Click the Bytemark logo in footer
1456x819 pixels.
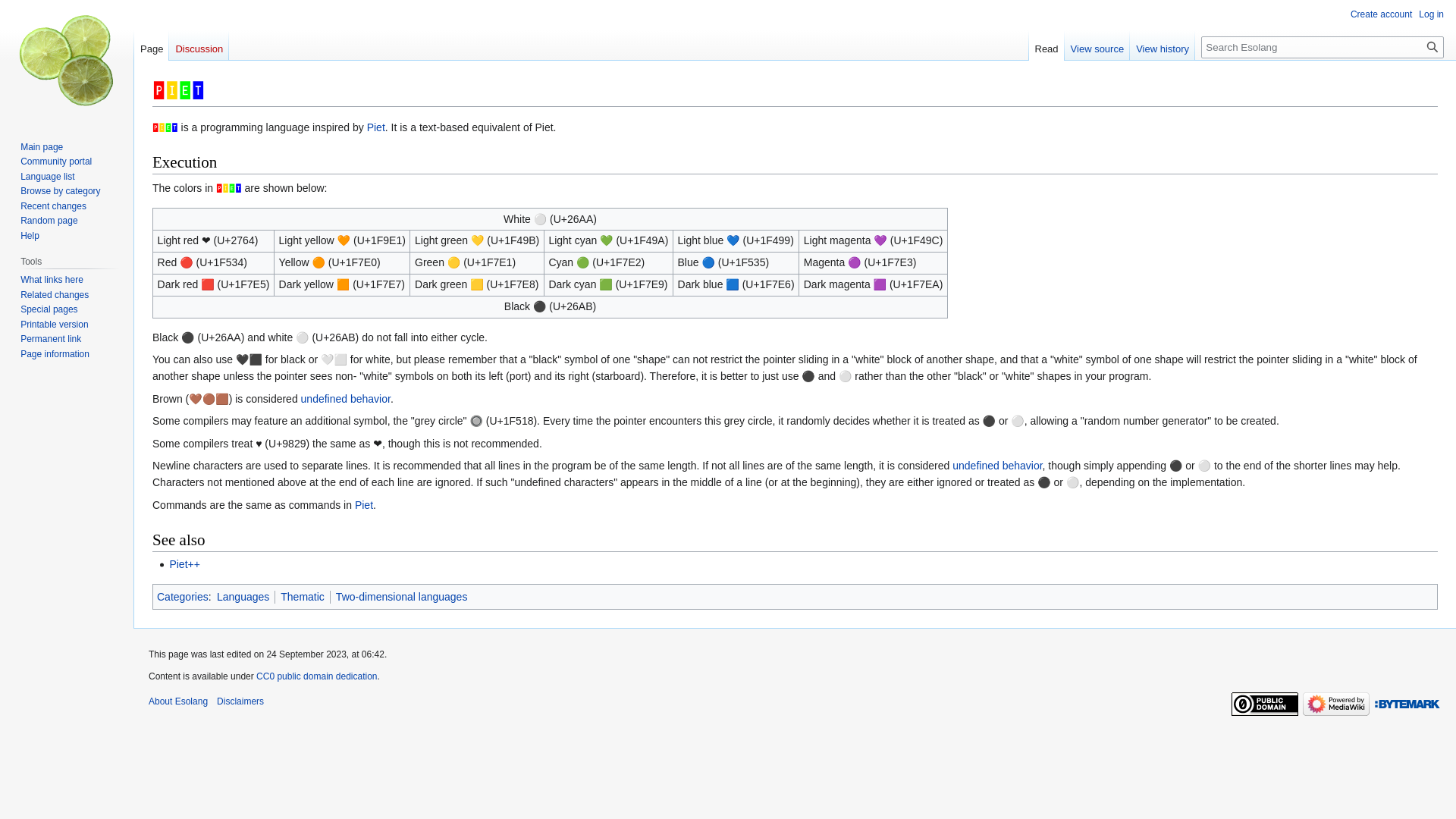tap(1407, 704)
